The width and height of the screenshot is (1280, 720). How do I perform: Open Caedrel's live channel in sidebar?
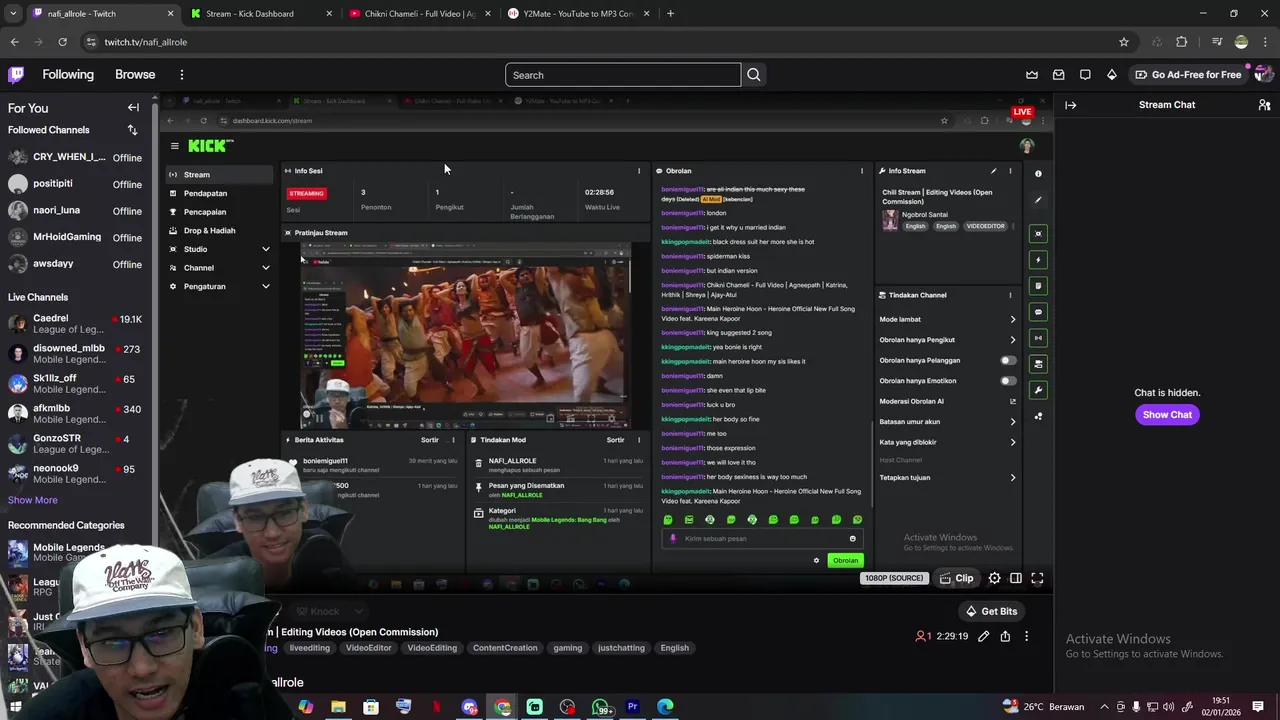coord(76,324)
